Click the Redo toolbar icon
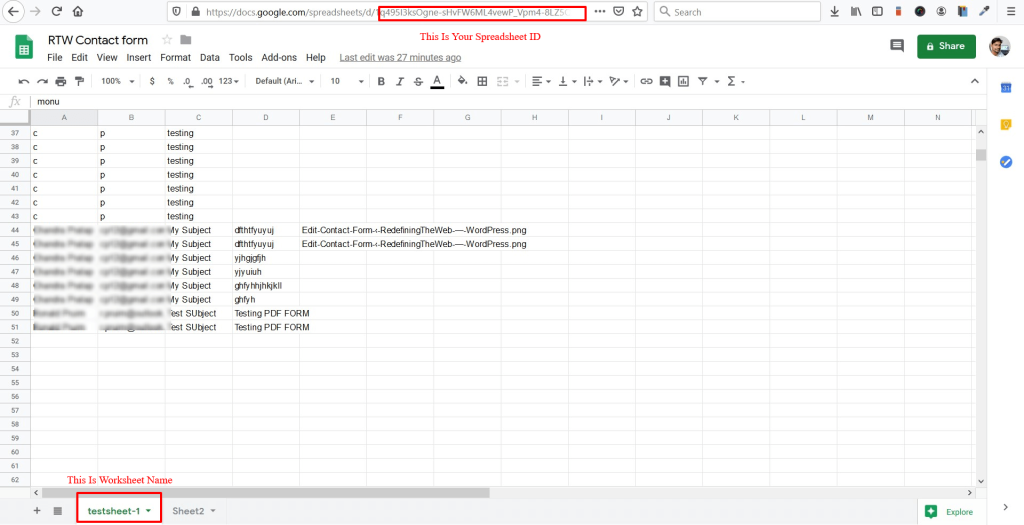The width and height of the screenshot is (1024, 525). click(x=42, y=82)
